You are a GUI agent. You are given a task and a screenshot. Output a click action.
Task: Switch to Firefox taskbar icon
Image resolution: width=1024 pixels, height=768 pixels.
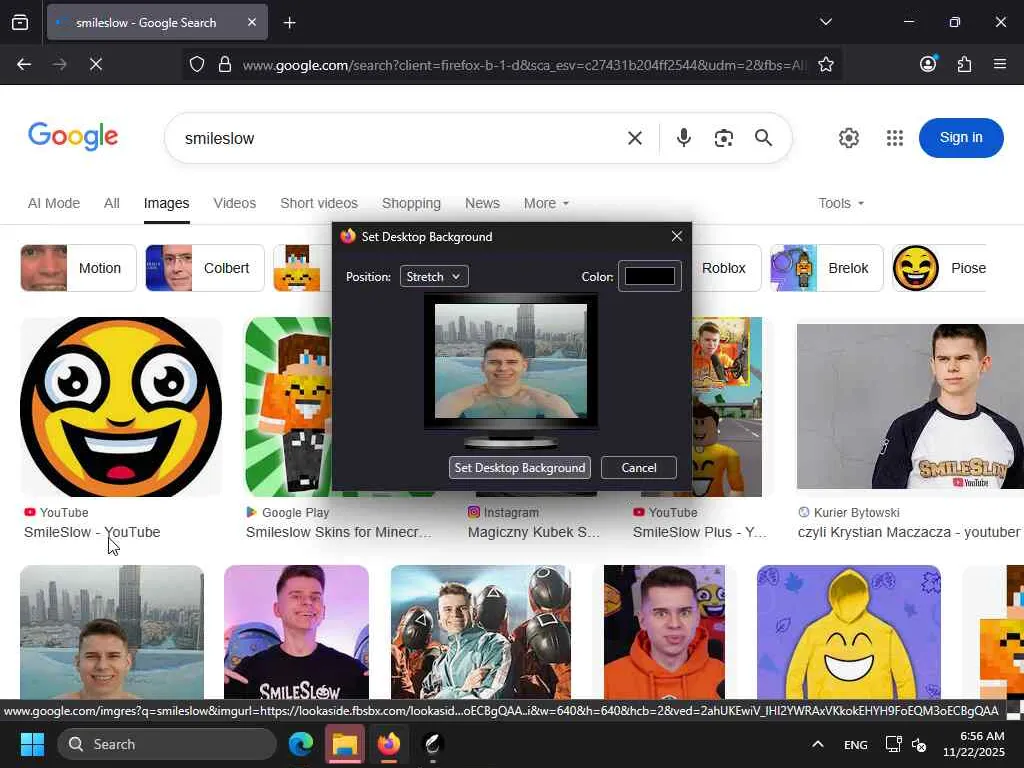389,744
